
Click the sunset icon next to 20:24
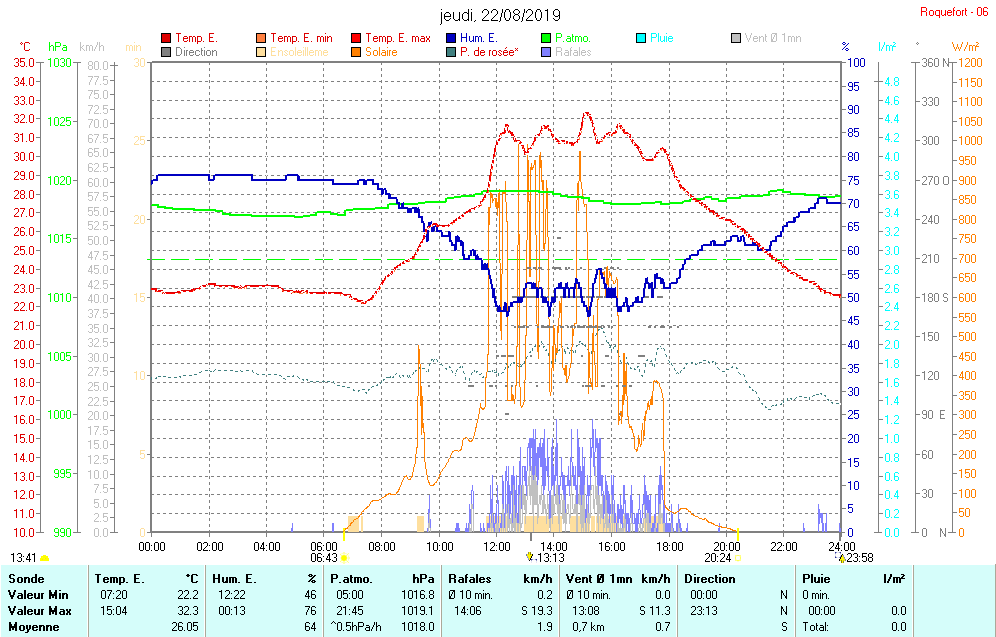pos(738,558)
